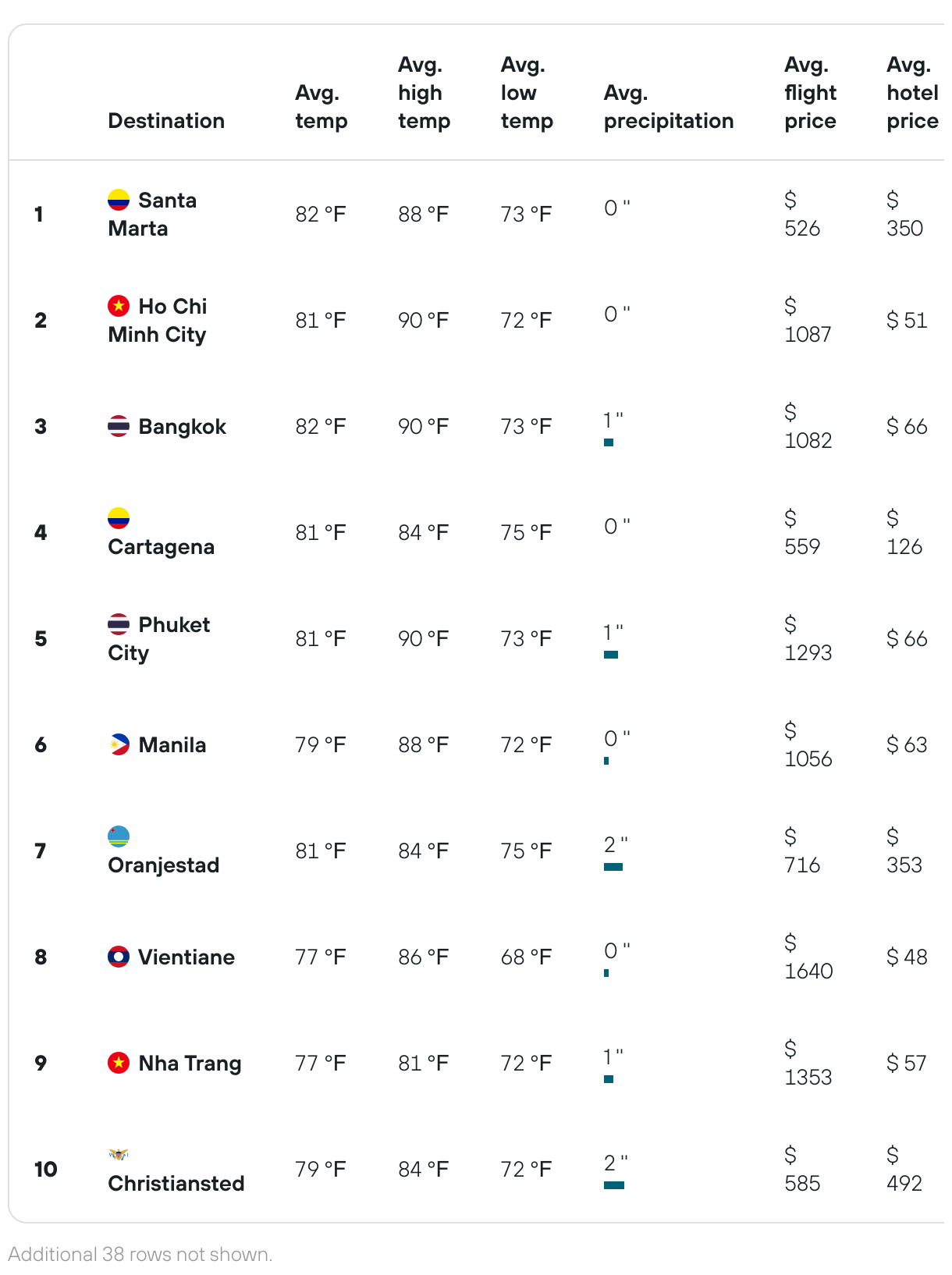
Task: Click the Virgin Islands flag above Christiansted
Action: tap(119, 1155)
